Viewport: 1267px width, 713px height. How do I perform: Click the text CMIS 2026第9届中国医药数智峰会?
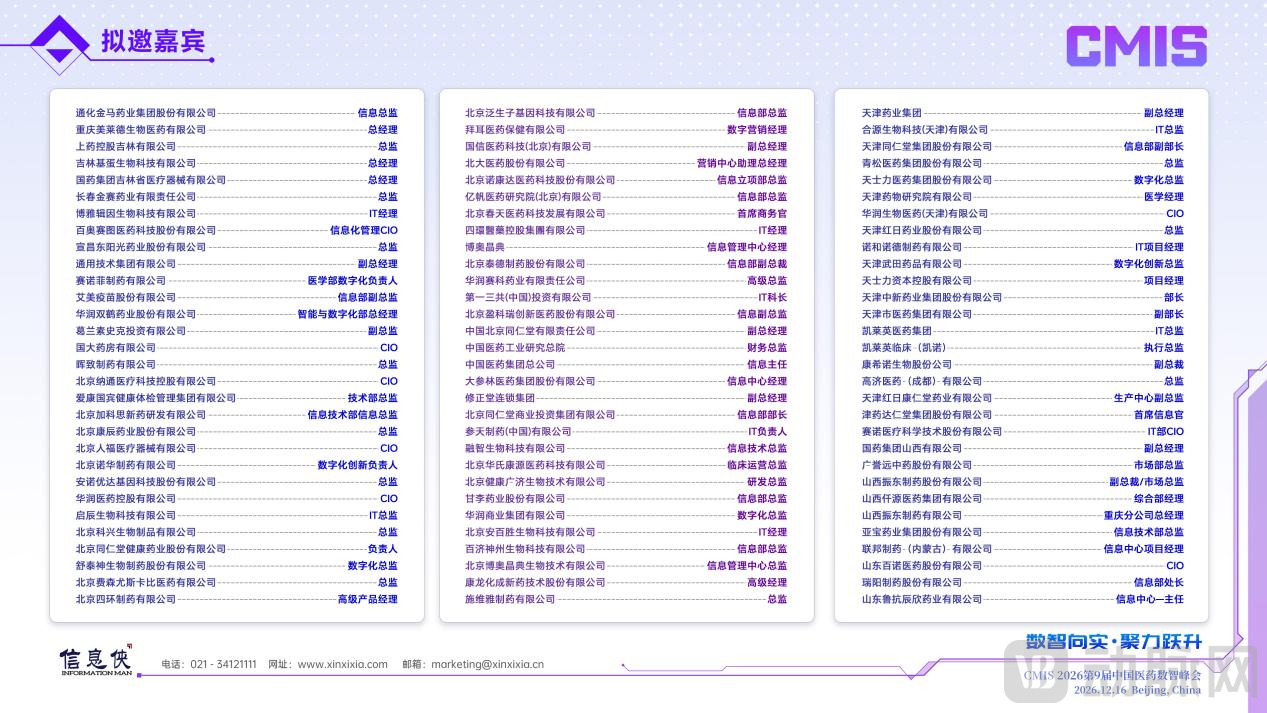coord(1112,675)
